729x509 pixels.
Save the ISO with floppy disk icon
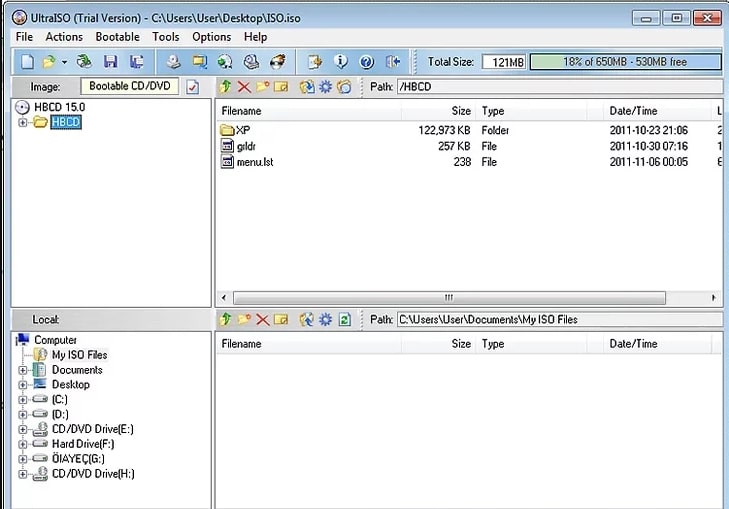110,62
